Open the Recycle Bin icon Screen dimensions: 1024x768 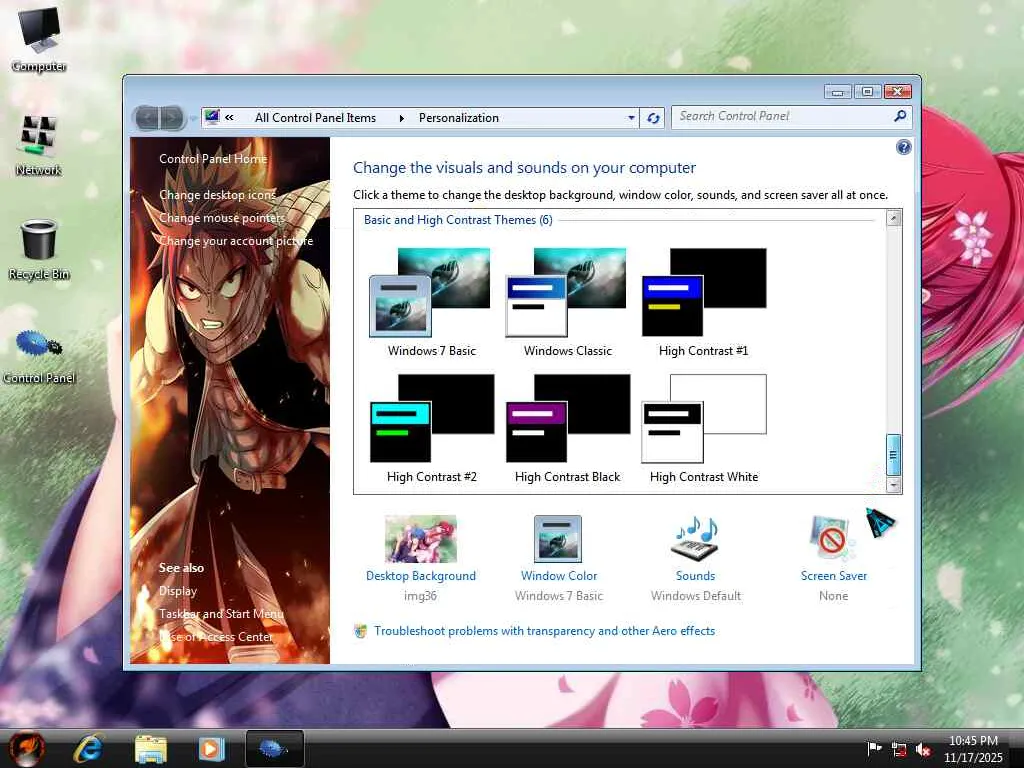tap(39, 249)
